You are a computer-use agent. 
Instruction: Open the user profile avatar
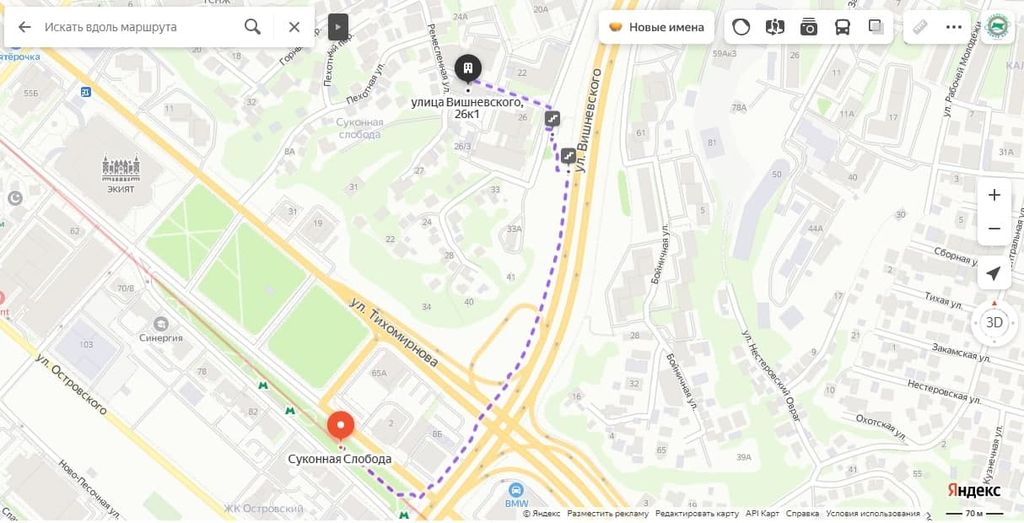point(998,27)
